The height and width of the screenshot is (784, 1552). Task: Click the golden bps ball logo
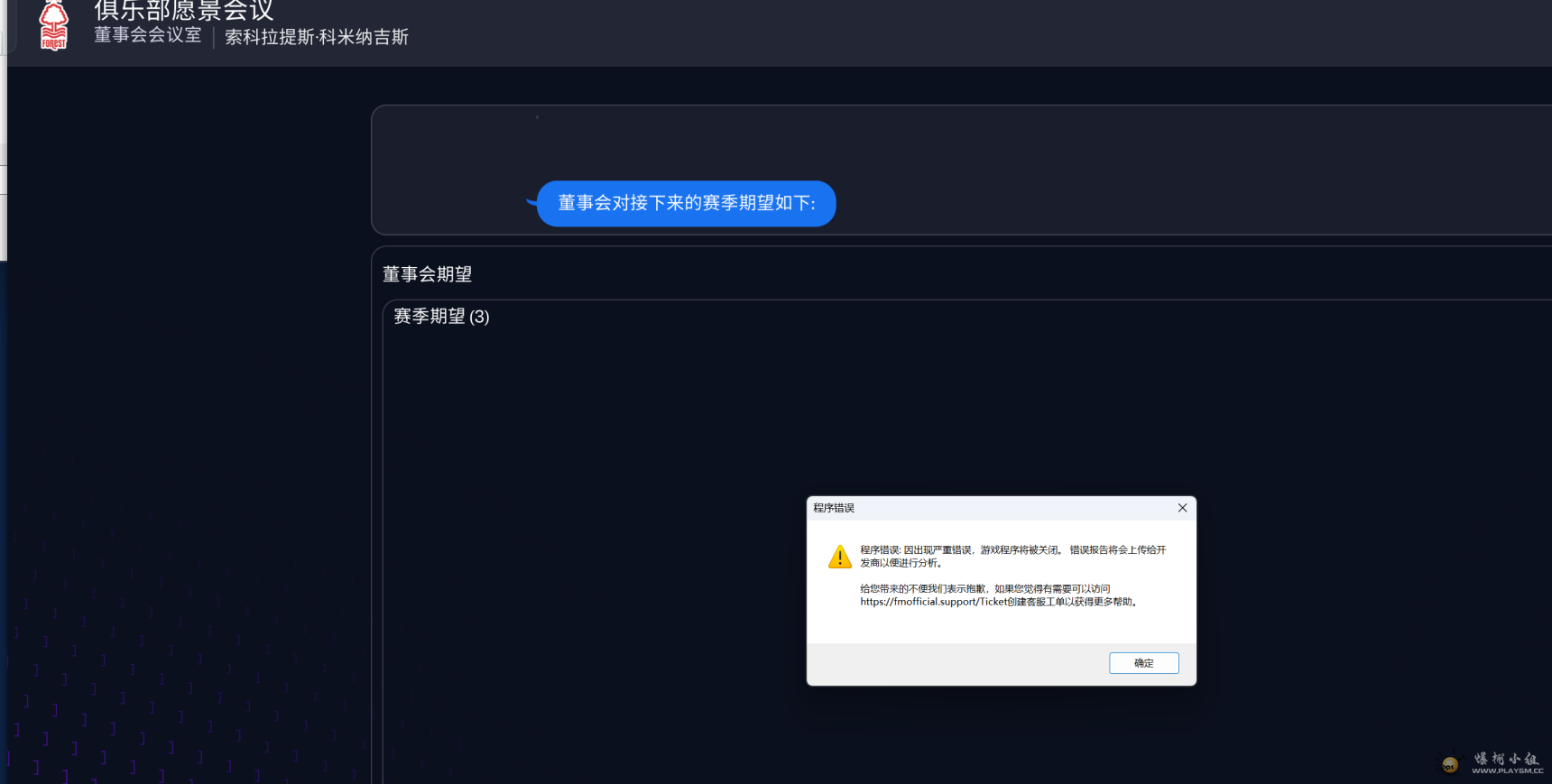(x=1449, y=765)
